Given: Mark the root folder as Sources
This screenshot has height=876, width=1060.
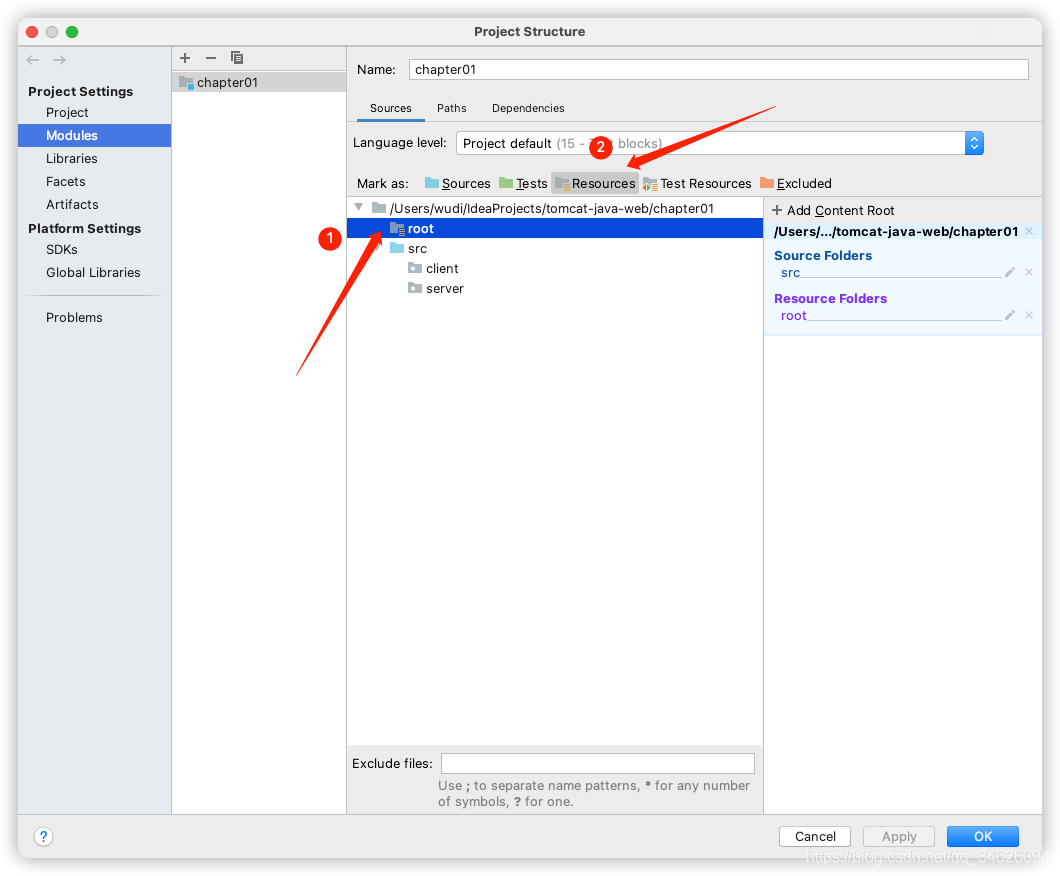Looking at the screenshot, I should tap(465, 183).
